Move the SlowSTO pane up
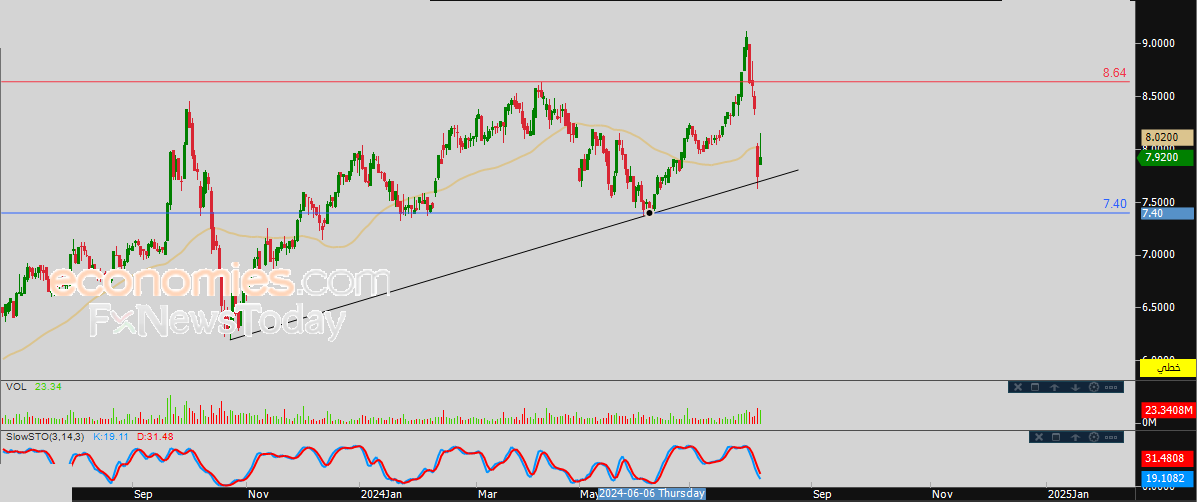The height and width of the screenshot is (502, 1197). click(1076, 436)
